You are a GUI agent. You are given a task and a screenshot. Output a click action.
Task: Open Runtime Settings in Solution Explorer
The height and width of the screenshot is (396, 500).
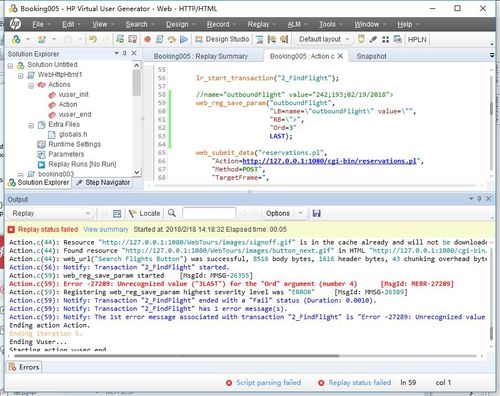[x=74, y=144]
